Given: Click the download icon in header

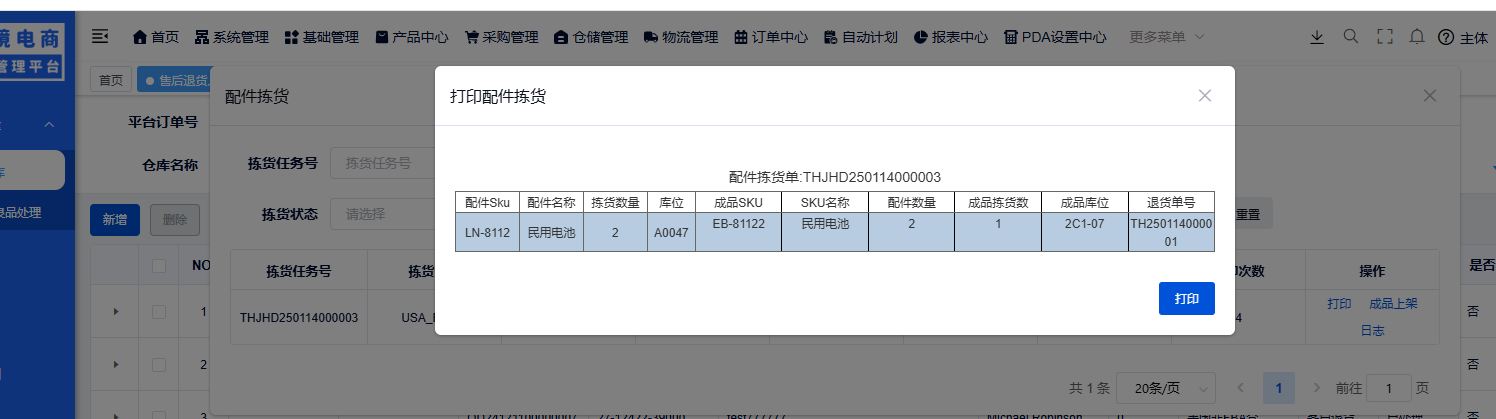Looking at the screenshot, I should (x=1317, y=37).
